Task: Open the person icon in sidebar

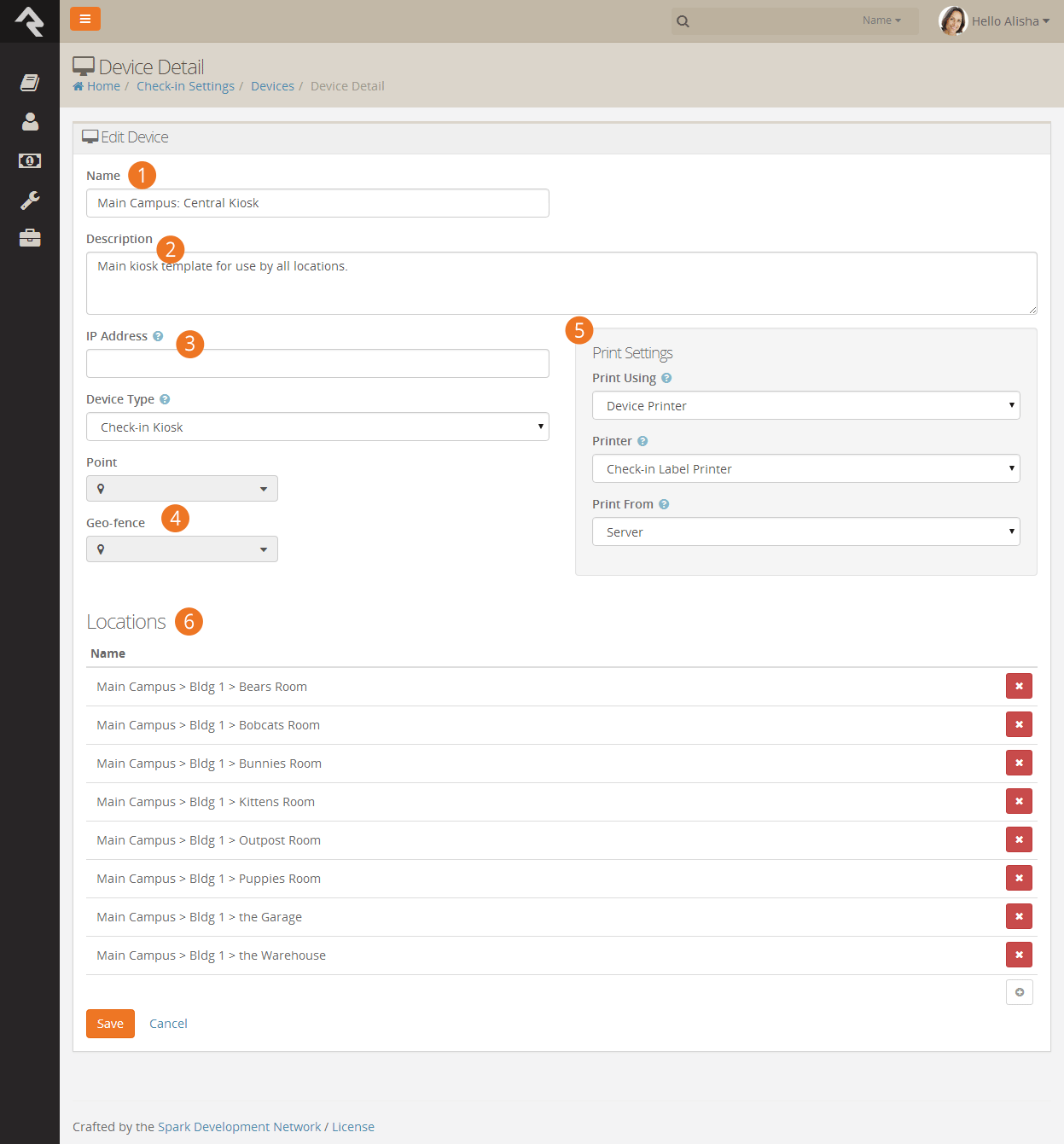Action: click(x=30, y=122)
